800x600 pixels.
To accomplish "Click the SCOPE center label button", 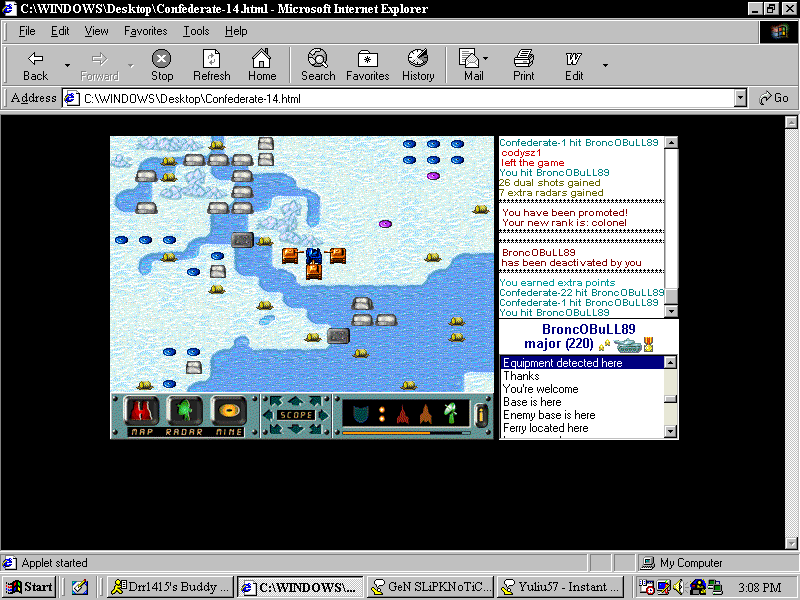I will [296, 415].
